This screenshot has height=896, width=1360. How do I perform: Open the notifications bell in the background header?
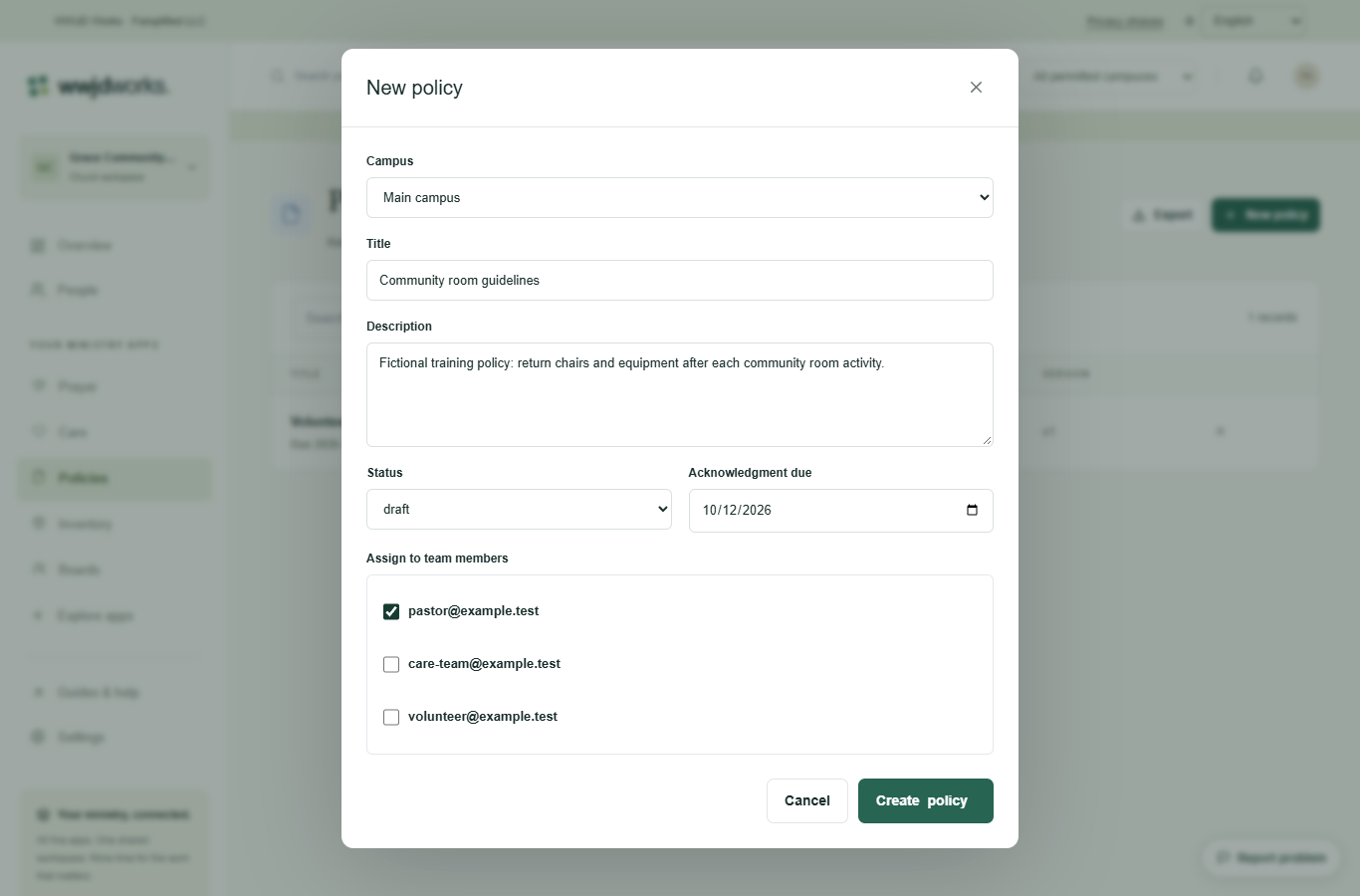tap(1255, 77)
